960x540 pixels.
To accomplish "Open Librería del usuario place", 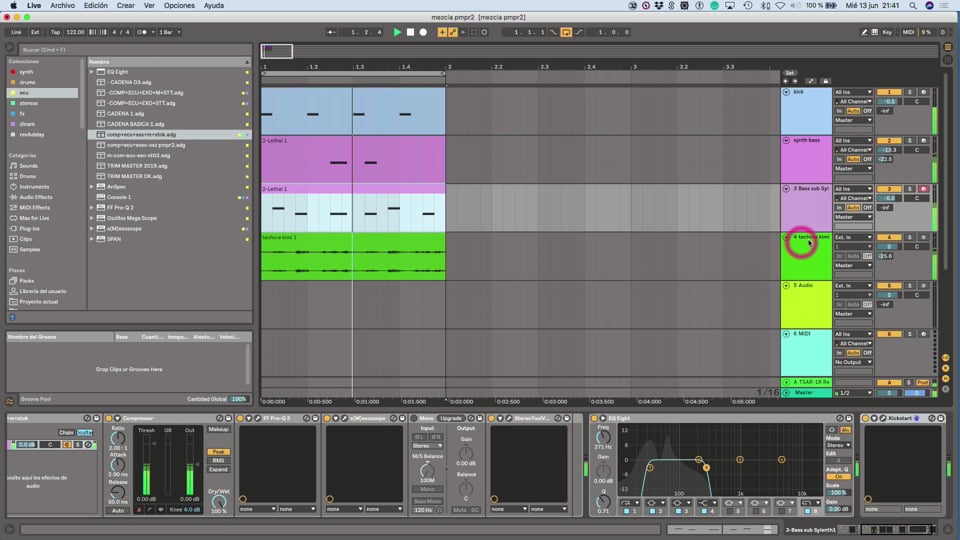I will [x=42, y=291].
